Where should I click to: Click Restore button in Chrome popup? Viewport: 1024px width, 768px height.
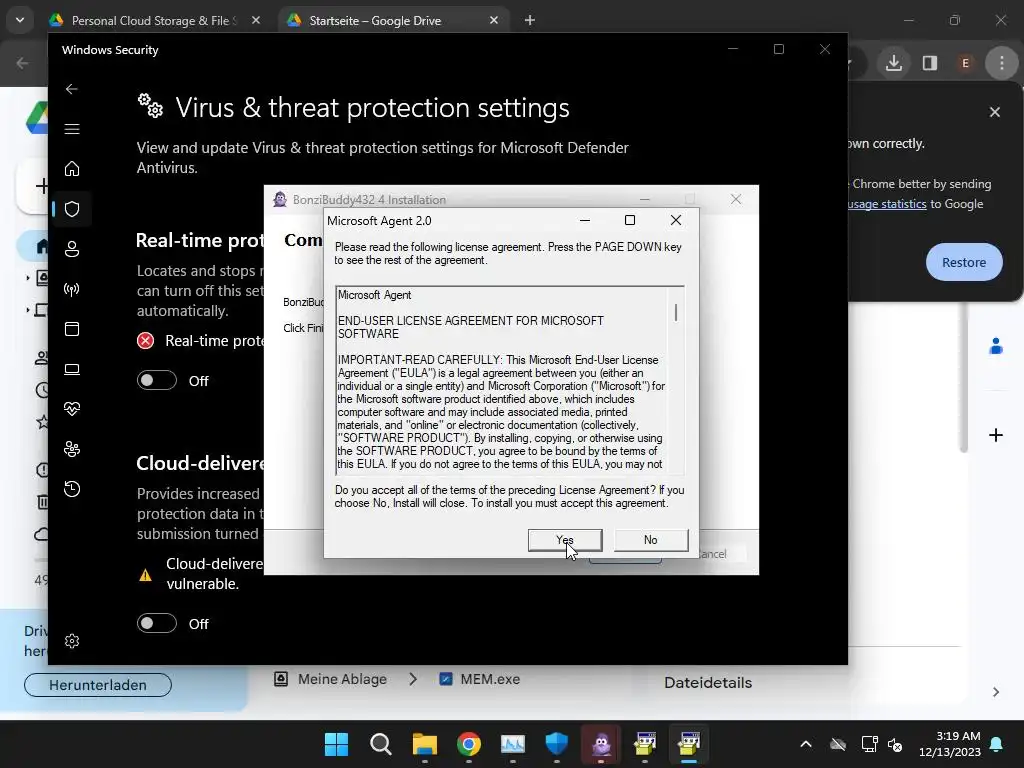pyautogui.click(x=964, y=262)
